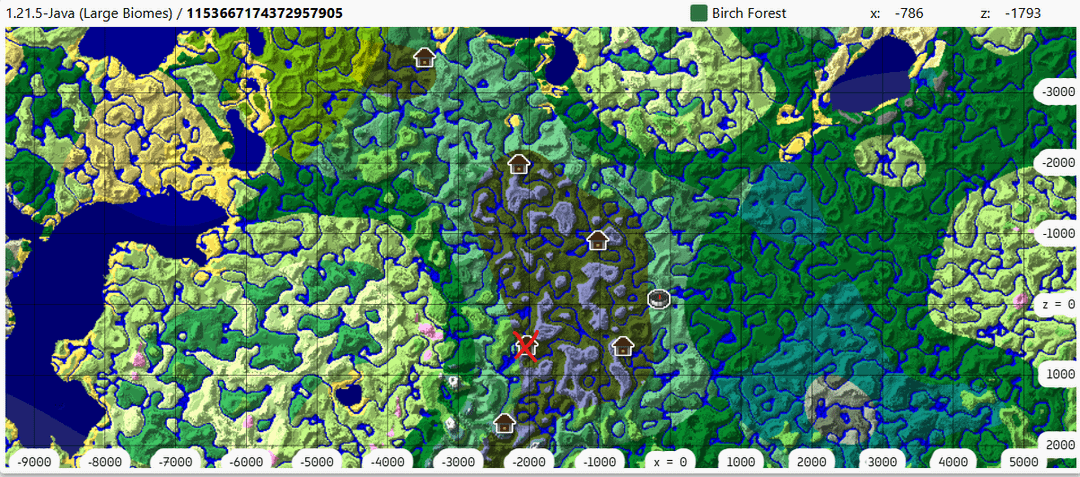Click the green Birch Forest color swatch
The height and width of the screenshot is (477, 1080).
pyautogui.click(x=698, y=13)
